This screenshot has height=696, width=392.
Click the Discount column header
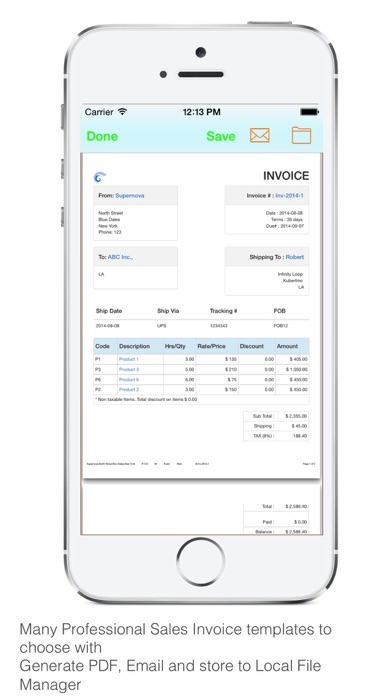click(x=252, y=346)
